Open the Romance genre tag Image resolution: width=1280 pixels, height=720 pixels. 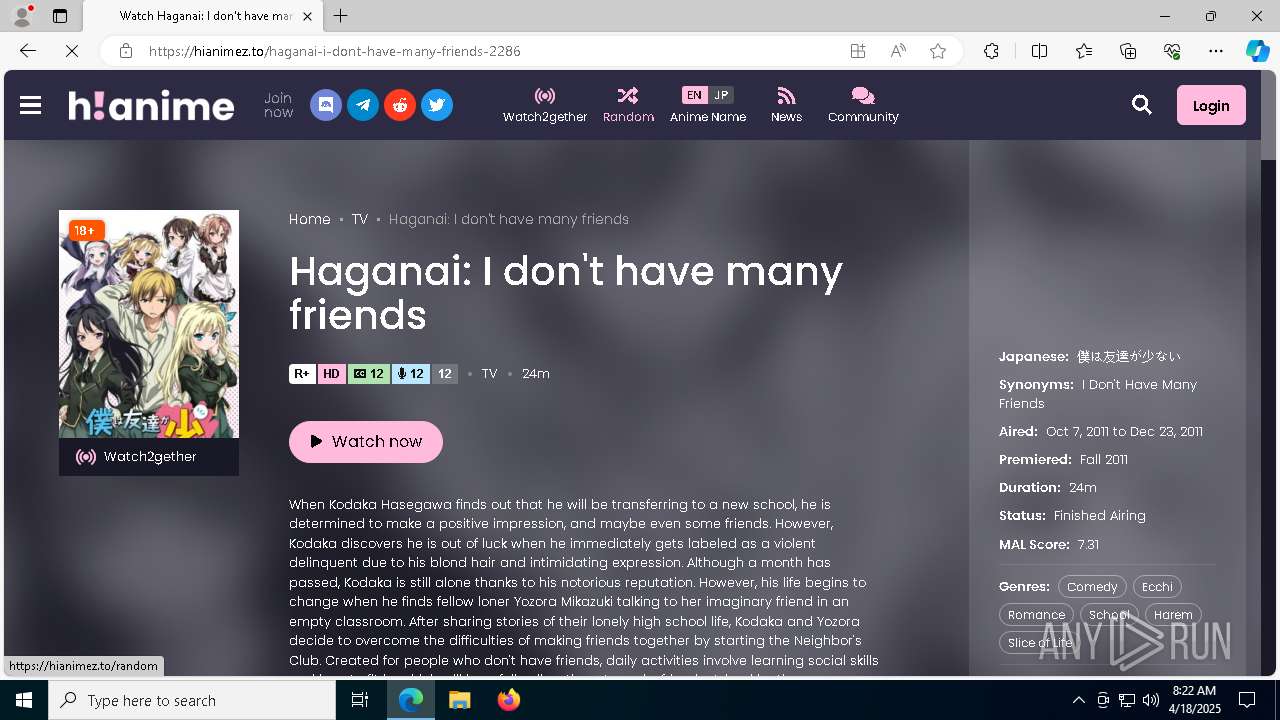point(1036,615)
